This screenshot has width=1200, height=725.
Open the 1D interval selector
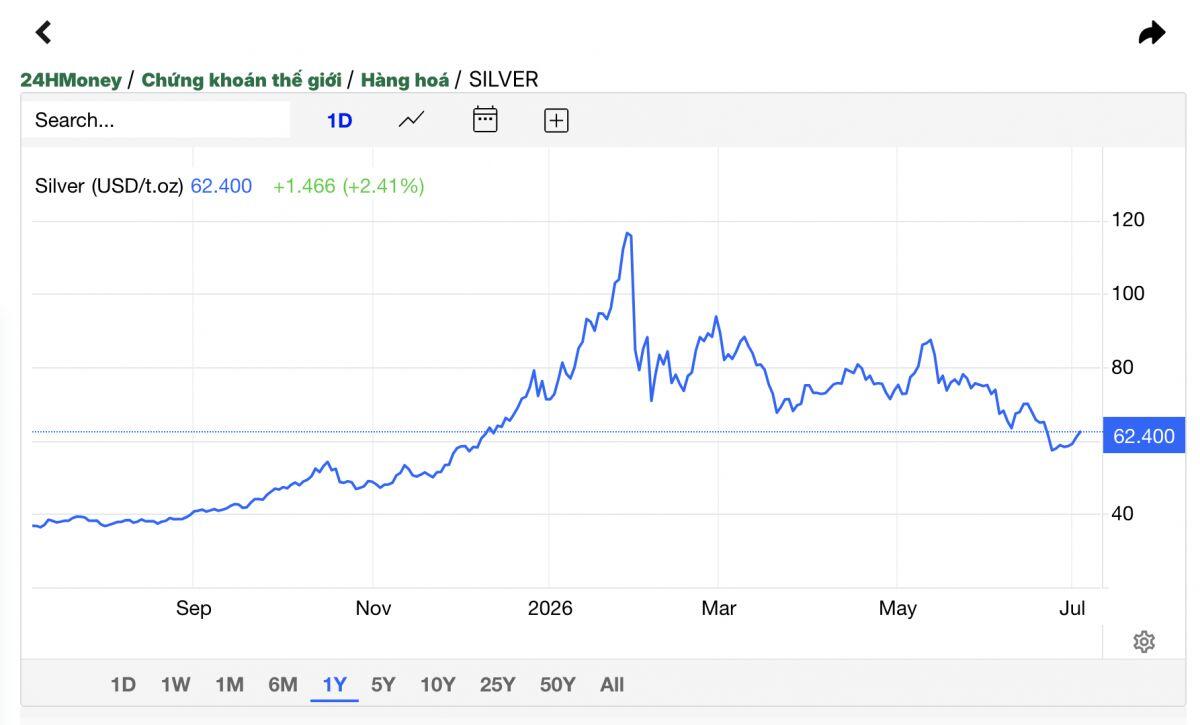[x=340, y=120]
